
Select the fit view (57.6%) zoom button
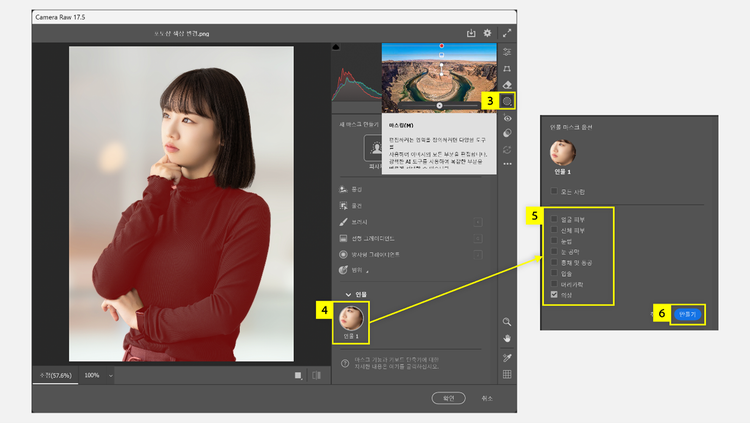tap(55, 376)
